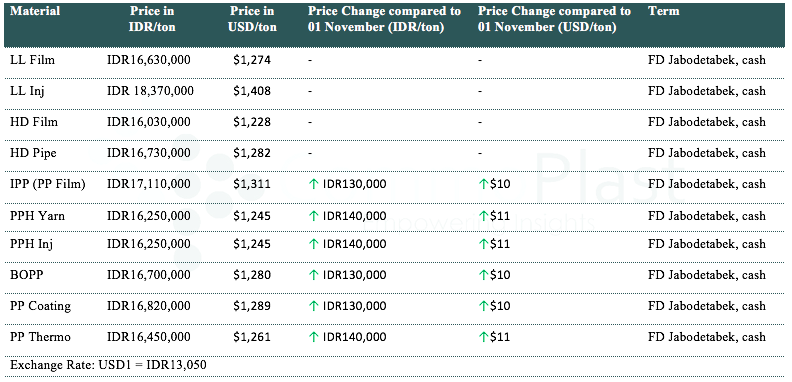Select the BOPP IDR16,700,000 price cell
The height and width of the screenshot is (382, 792).
coord(148,275)
